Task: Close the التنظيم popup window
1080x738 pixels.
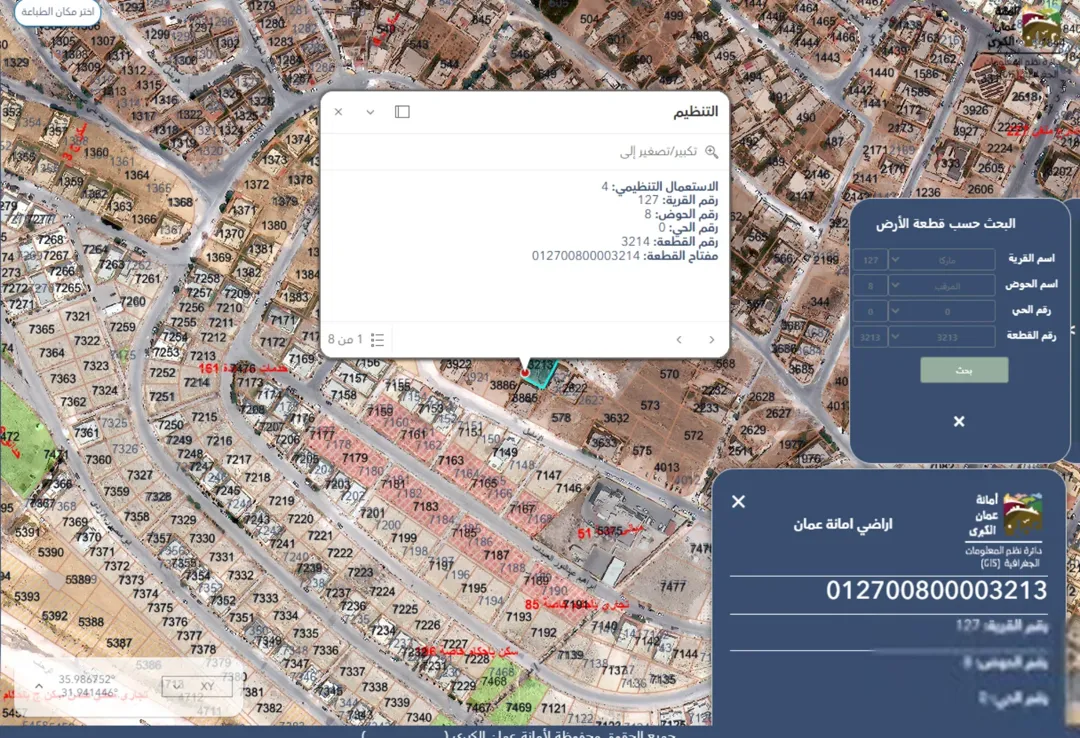Action: [x=338, y=112]
